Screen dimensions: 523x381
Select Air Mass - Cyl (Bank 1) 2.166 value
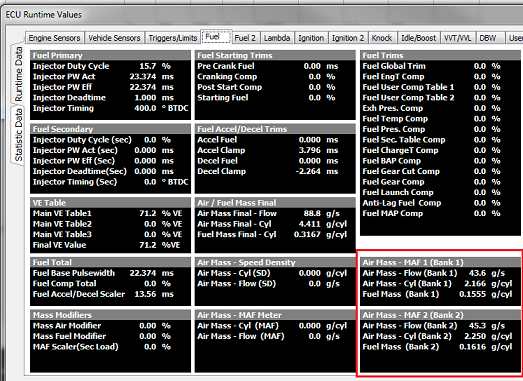pos(475,284)
